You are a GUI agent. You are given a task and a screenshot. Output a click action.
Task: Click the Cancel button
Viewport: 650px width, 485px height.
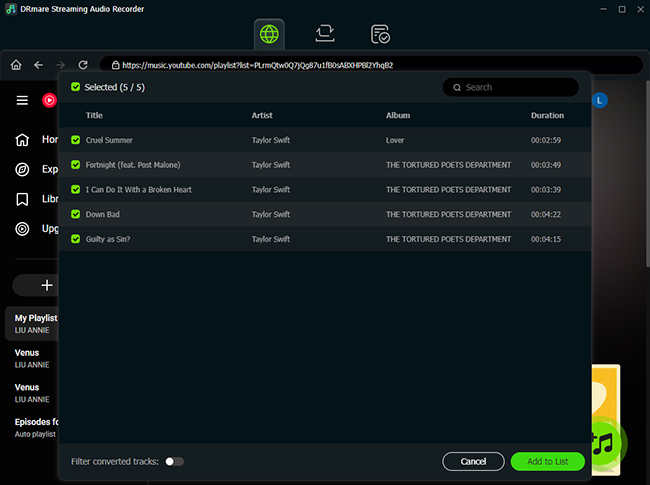(x=473, y=461)
